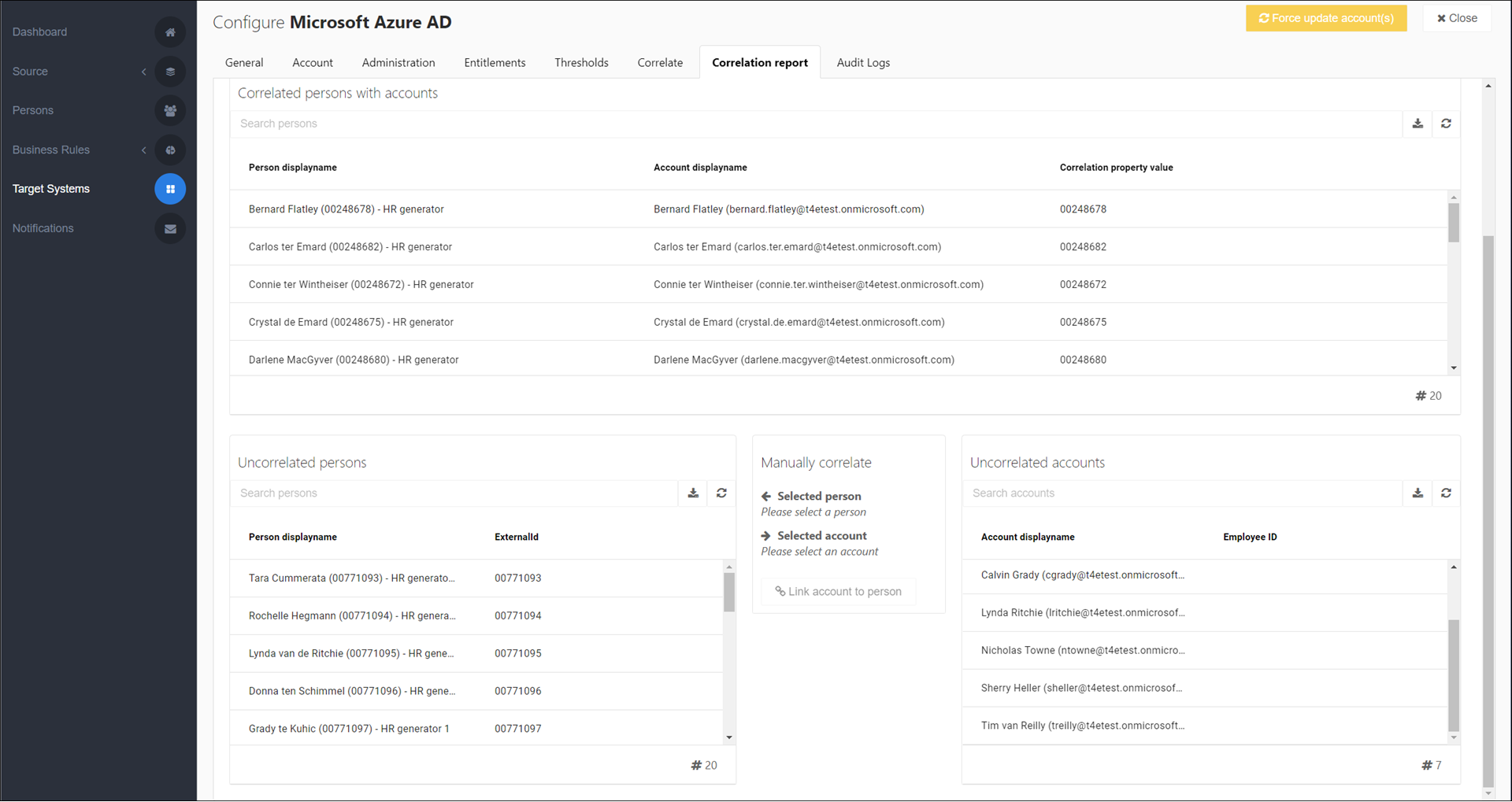Select uncorrelated account Nicholas Towne
This screenshot has width=1512, height=802.
pyautogui.click(x=1205, y=651)
